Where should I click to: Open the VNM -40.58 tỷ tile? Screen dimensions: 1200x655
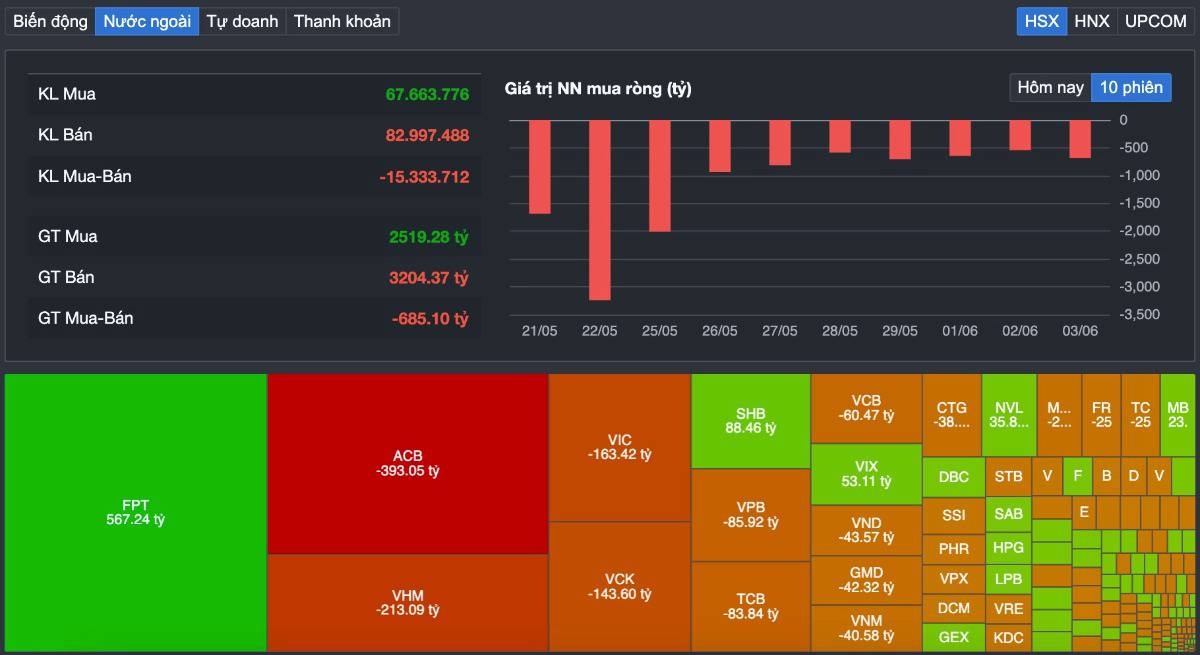866,628
